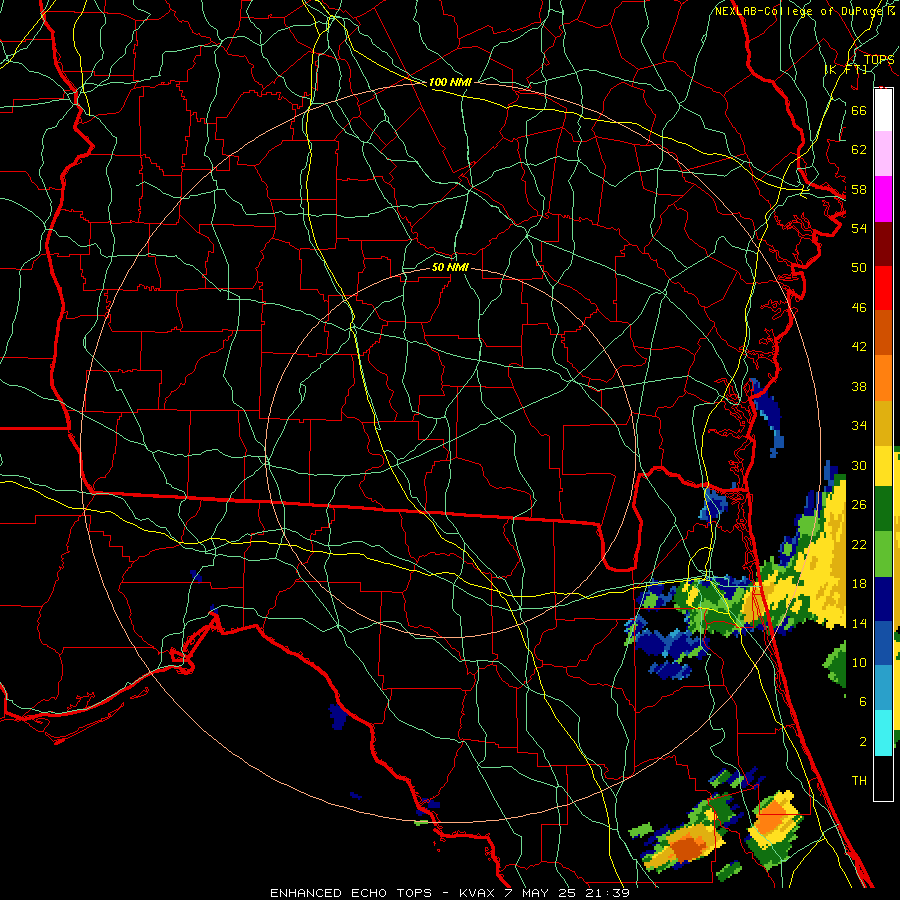Click the legend value '62'

click(859, 150)
